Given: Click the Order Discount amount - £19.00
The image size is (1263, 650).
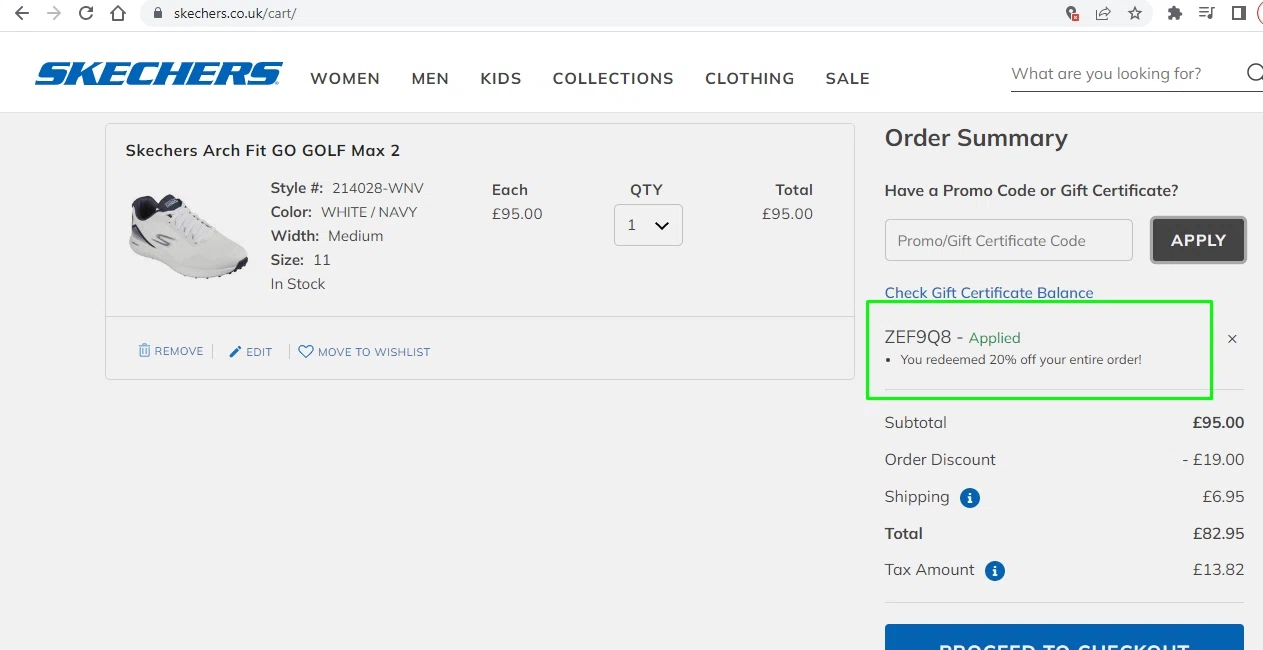Looking at the screenshot, I should click(x=1213, y=460).
